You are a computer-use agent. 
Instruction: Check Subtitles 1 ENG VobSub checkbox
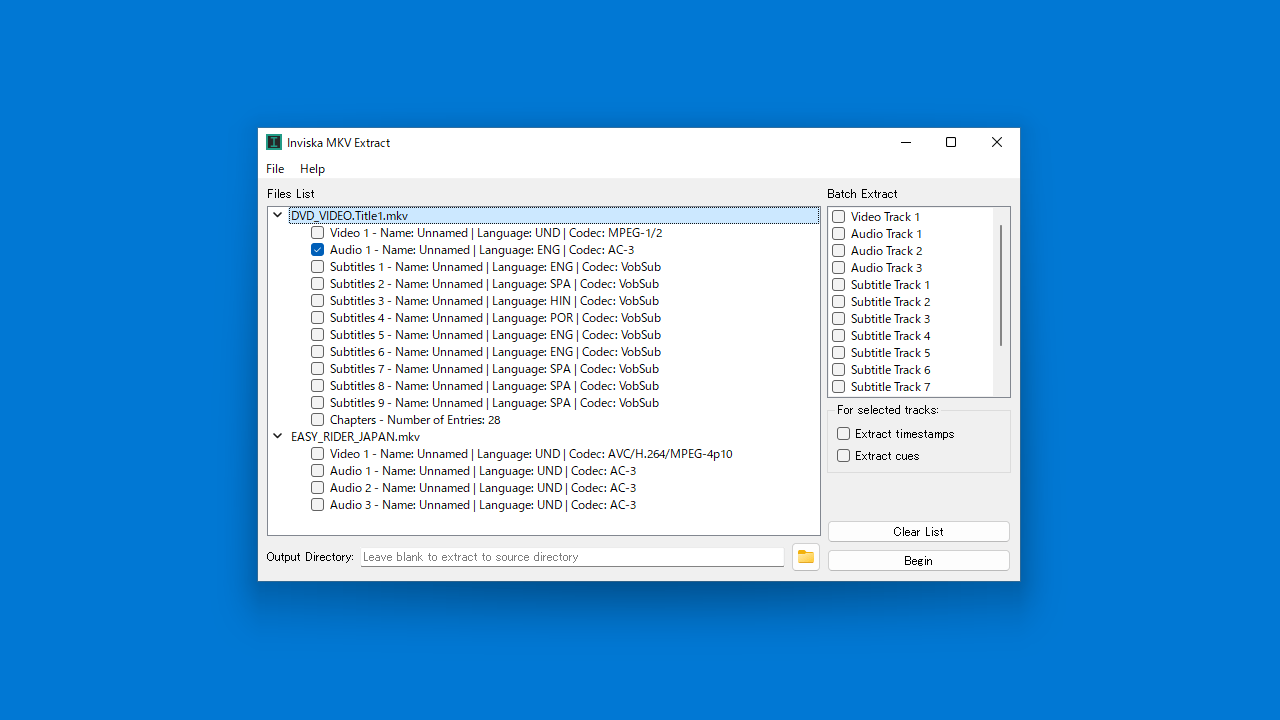317,267
